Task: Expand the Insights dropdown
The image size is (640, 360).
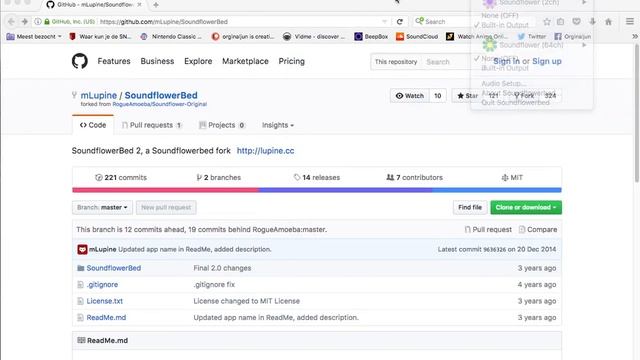Action: 278,125
